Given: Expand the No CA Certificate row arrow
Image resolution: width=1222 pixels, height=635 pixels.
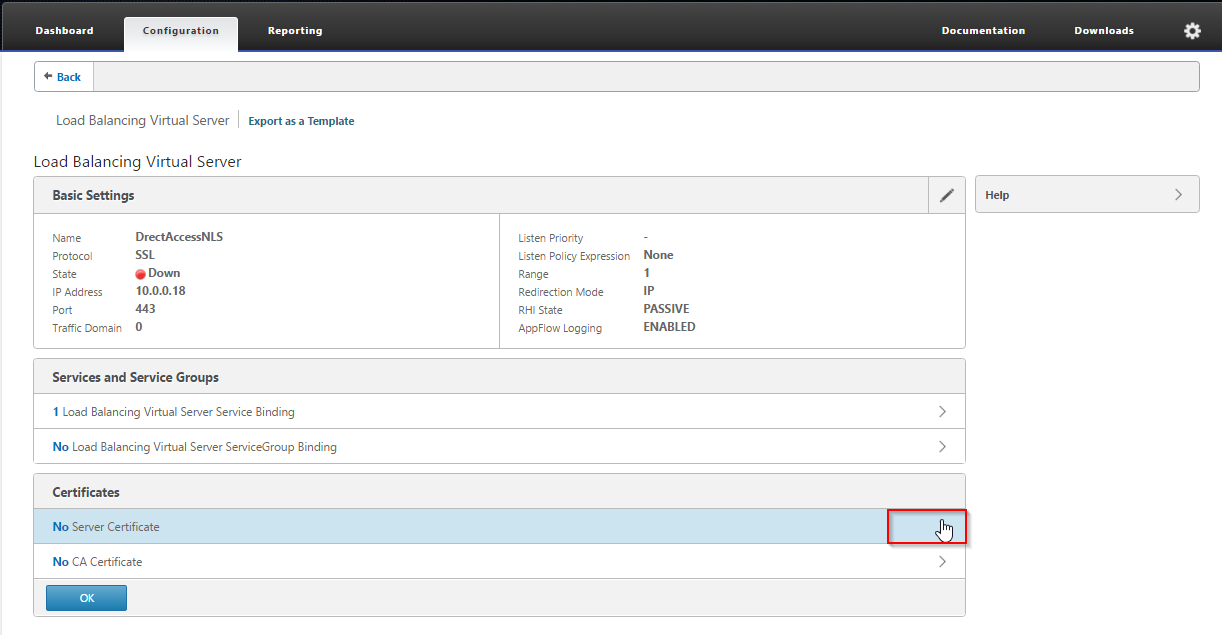Looking at the screenshot, I should (942, 562).
